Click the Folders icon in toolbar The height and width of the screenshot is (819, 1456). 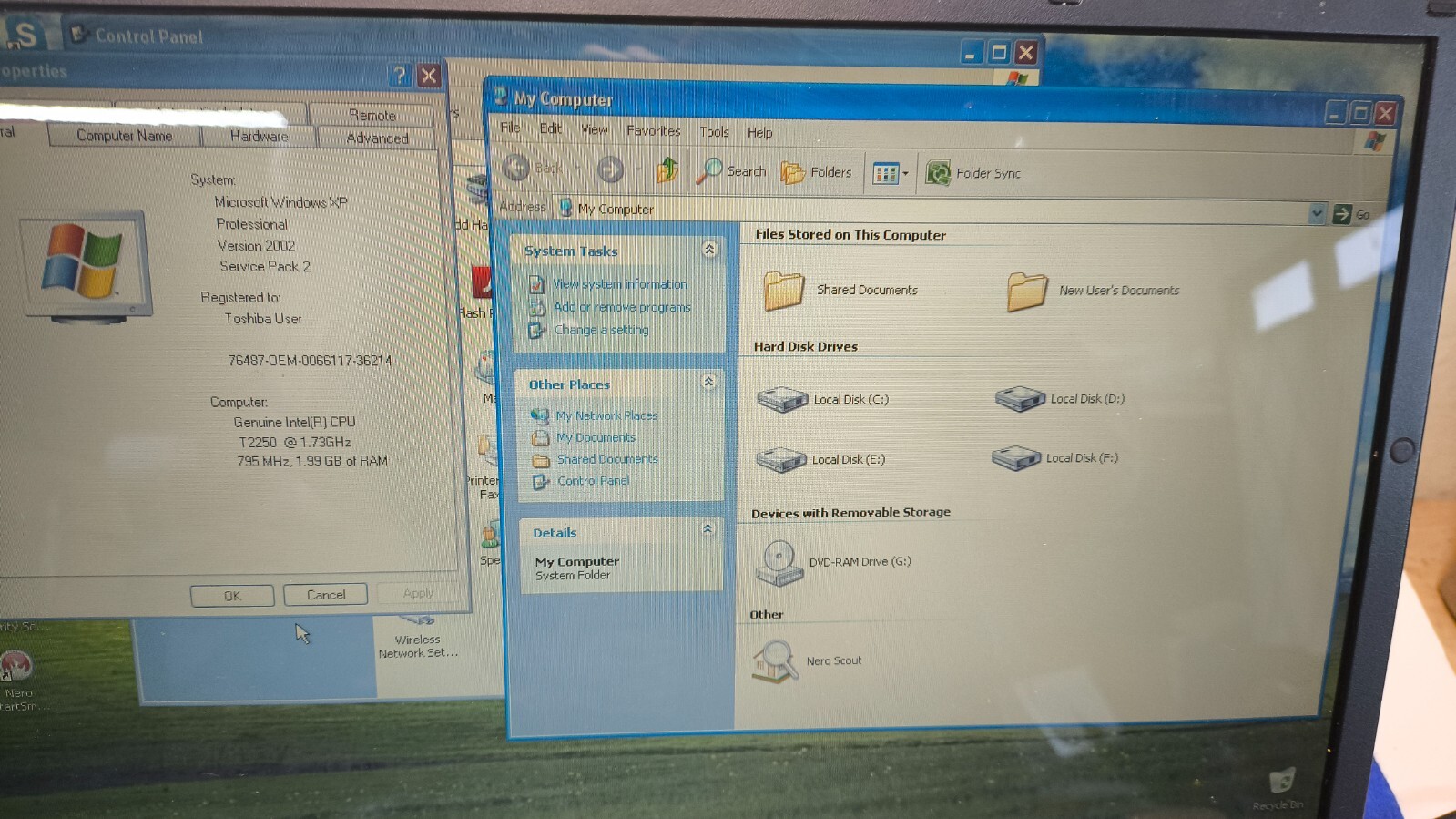pyautogui.click(x=793, y=172)
